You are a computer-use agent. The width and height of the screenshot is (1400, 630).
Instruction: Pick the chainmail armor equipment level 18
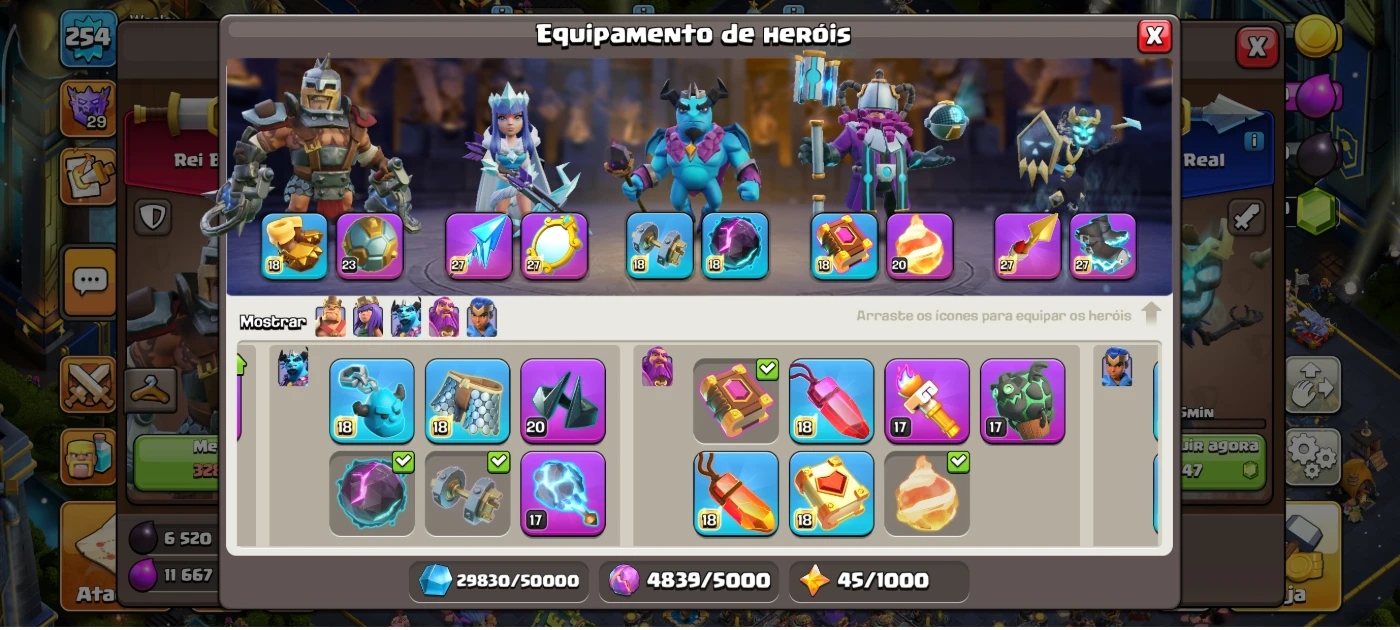(467, 401)
